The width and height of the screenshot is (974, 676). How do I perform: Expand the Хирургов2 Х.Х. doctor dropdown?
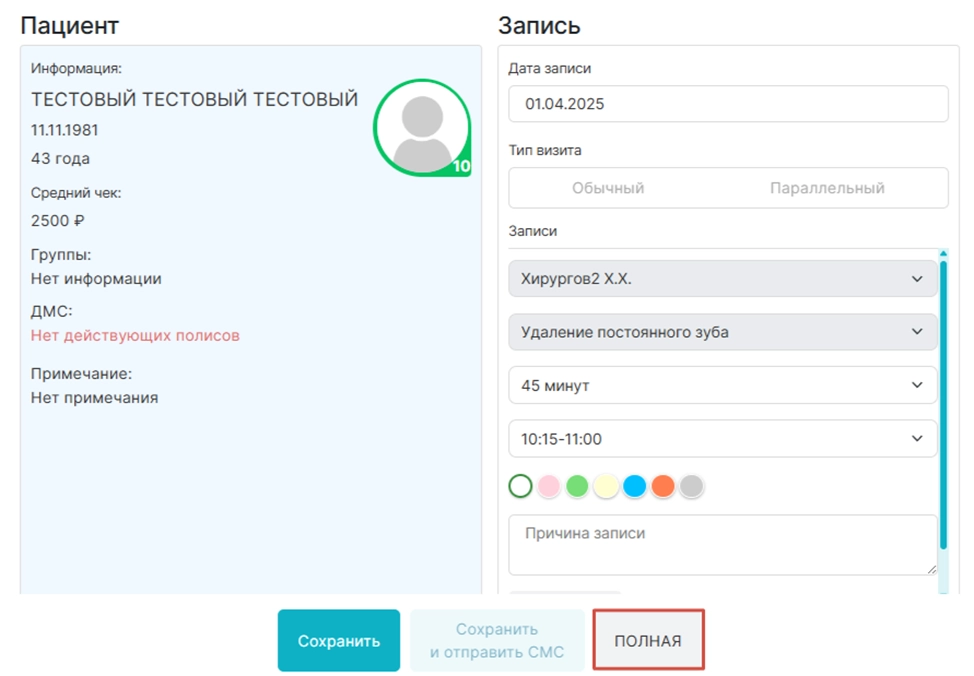[x=722, y=279]
